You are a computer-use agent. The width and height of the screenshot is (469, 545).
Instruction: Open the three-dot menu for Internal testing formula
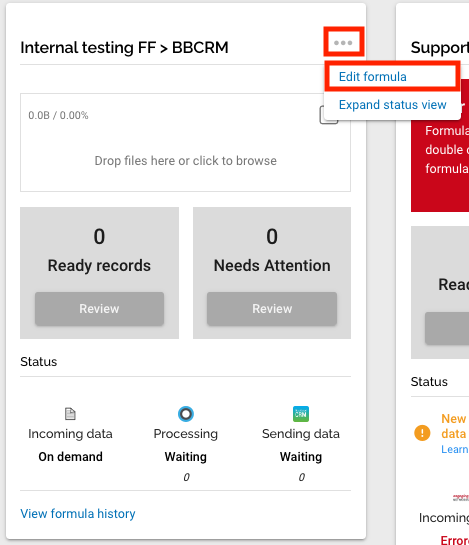point(343,43)
